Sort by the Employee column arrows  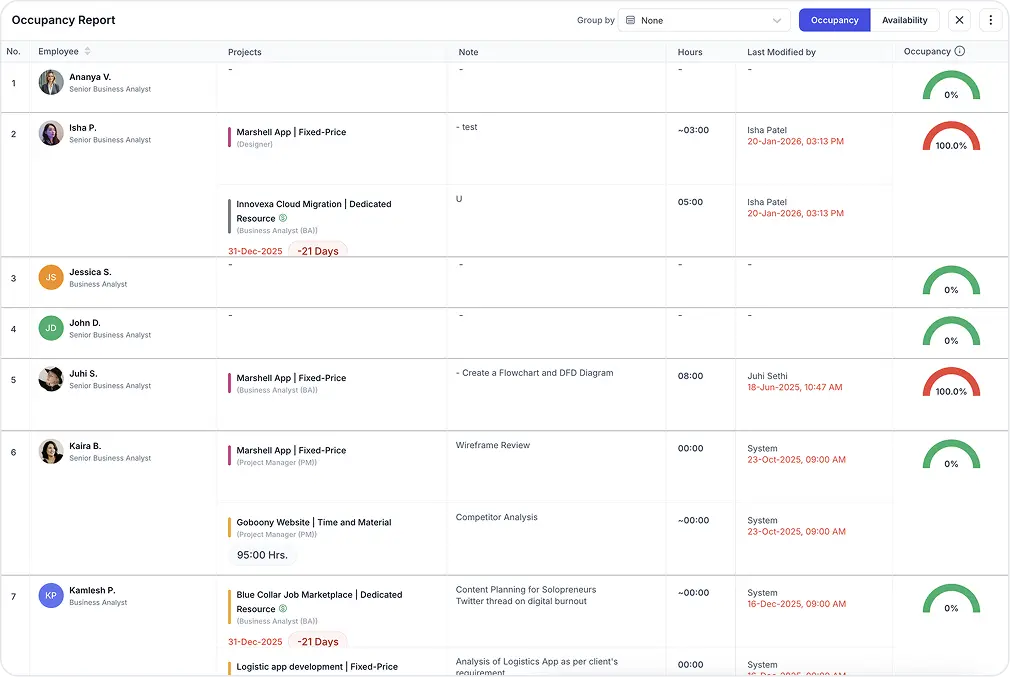click(x=88, y=51)
